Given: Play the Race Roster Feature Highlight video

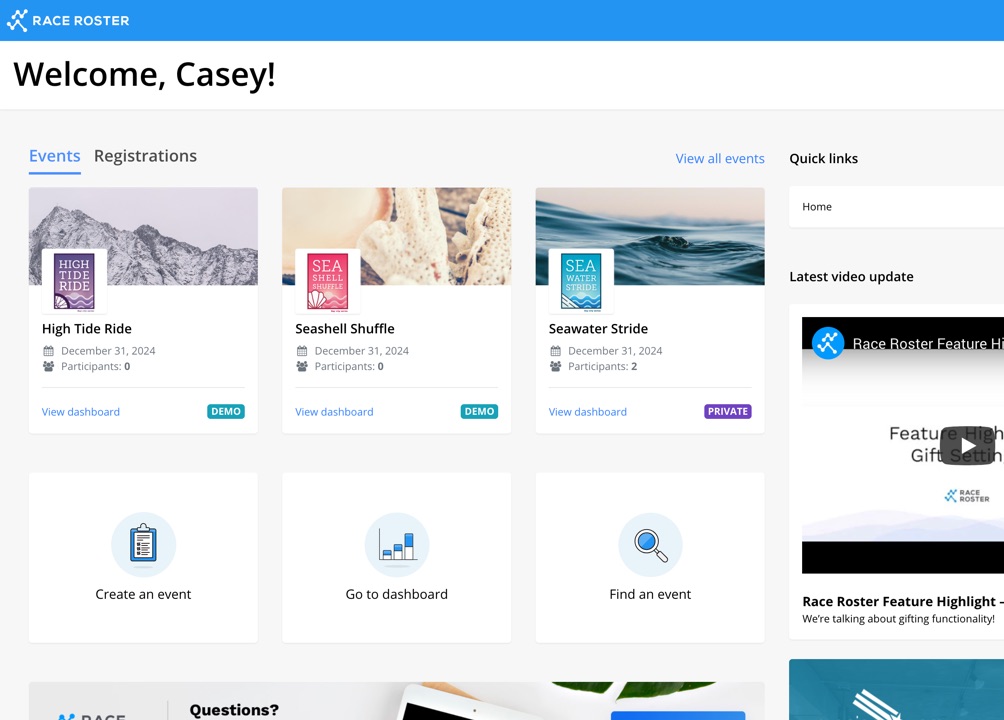Looking at the screenshot, I should 967,446.
